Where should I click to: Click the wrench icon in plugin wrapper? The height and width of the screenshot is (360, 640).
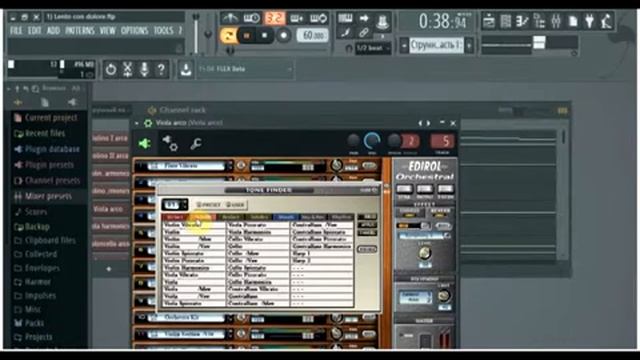click(x=196, y=144)
